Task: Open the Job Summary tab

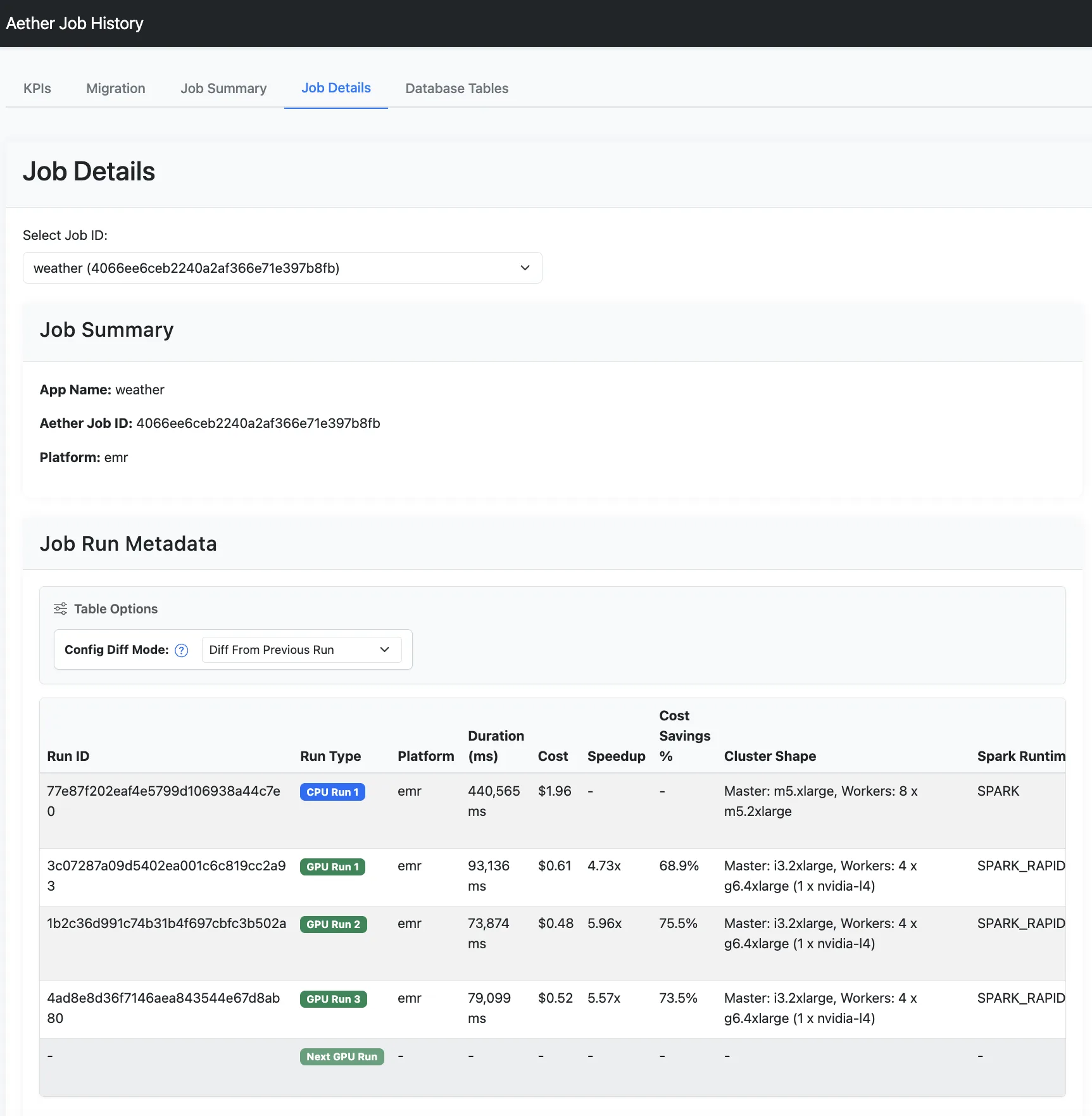Action: point(223,88)
